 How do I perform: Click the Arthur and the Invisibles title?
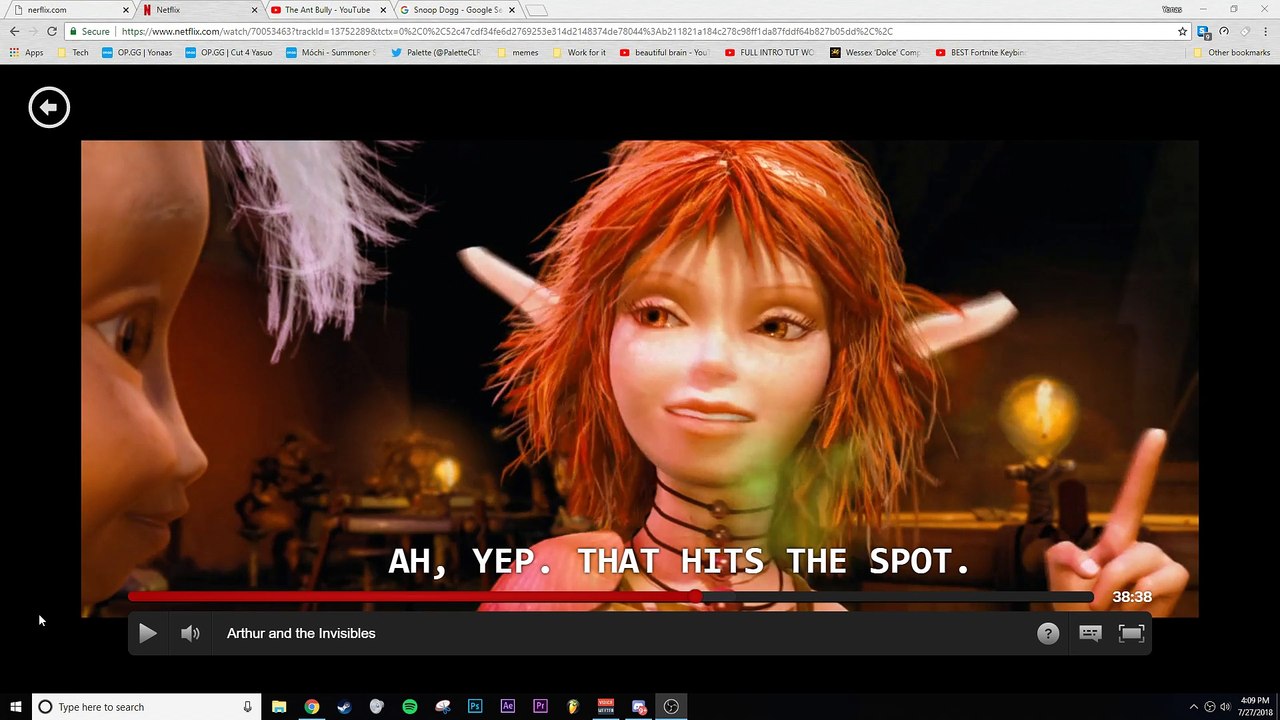click(x=301, y=633)
